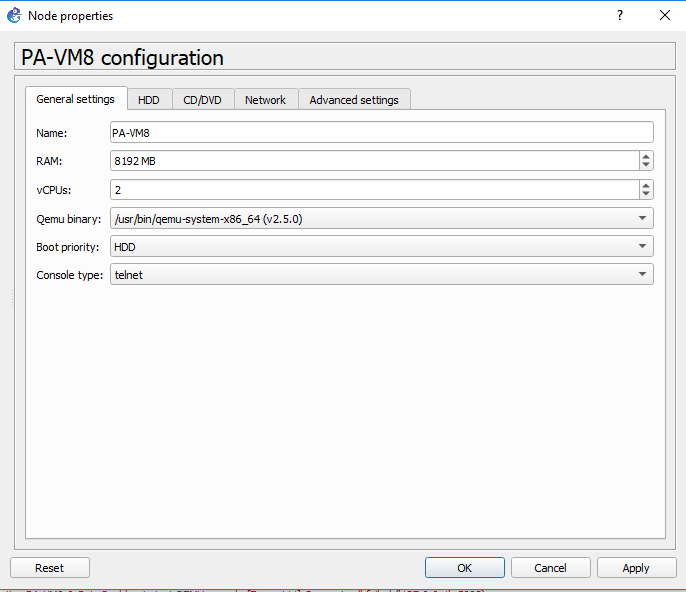Select the General settings tab
Viewport: 686px width, 592px height.
click(76, 99)
